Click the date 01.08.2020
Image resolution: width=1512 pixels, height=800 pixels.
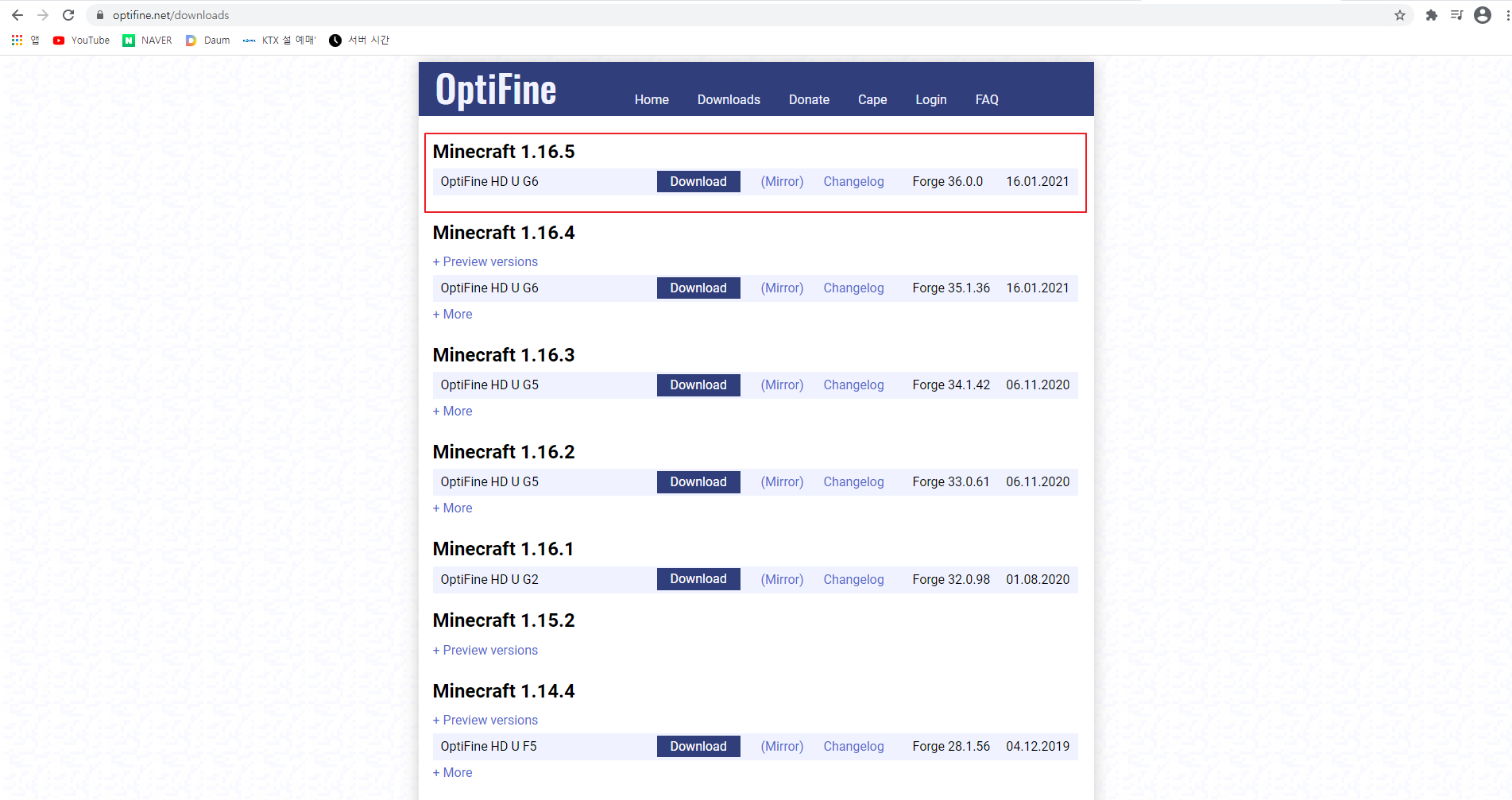(x=1038, y=579)
